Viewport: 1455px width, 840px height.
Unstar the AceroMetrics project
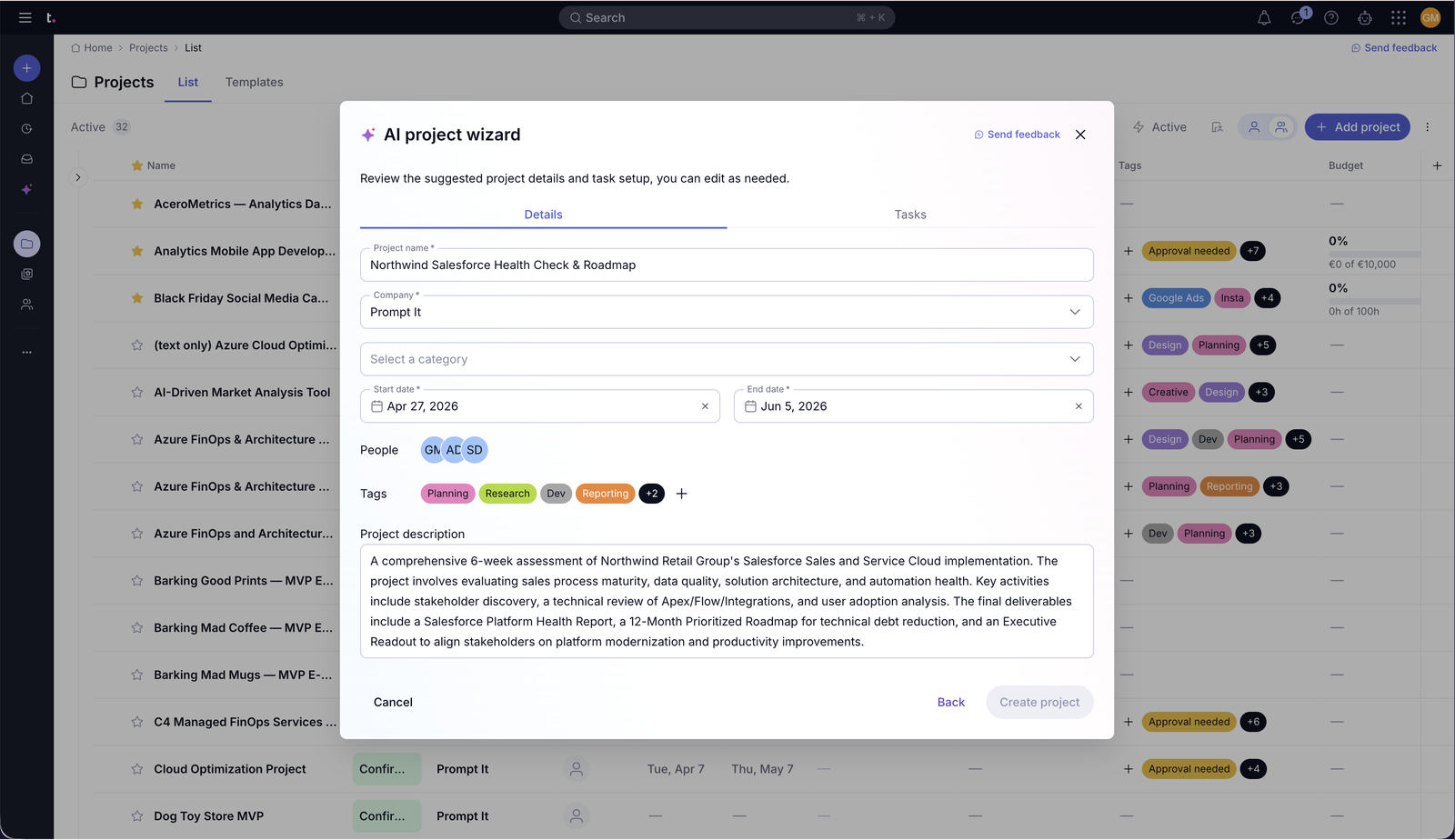137,204
